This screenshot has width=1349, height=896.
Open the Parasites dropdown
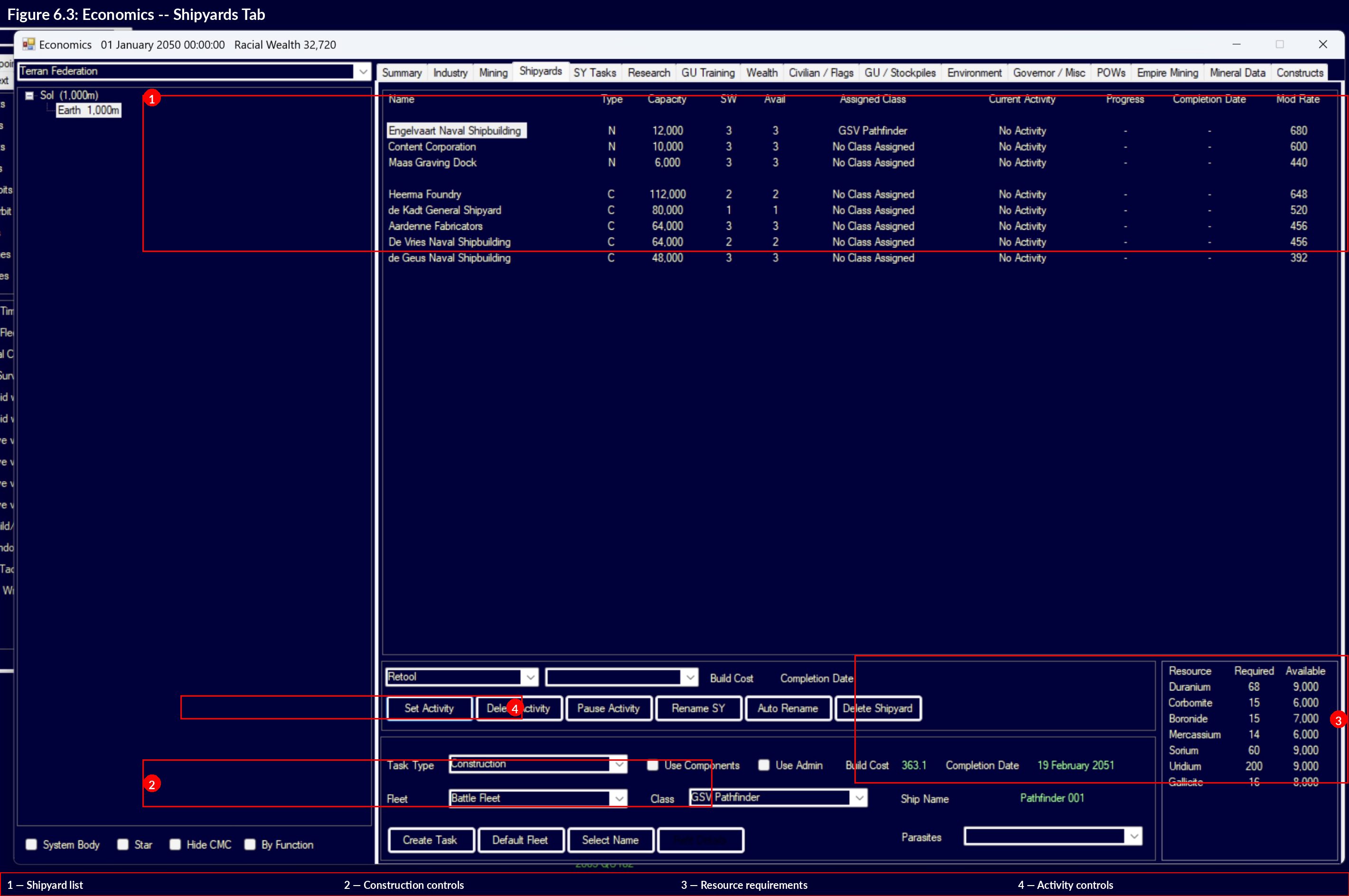1135,836
